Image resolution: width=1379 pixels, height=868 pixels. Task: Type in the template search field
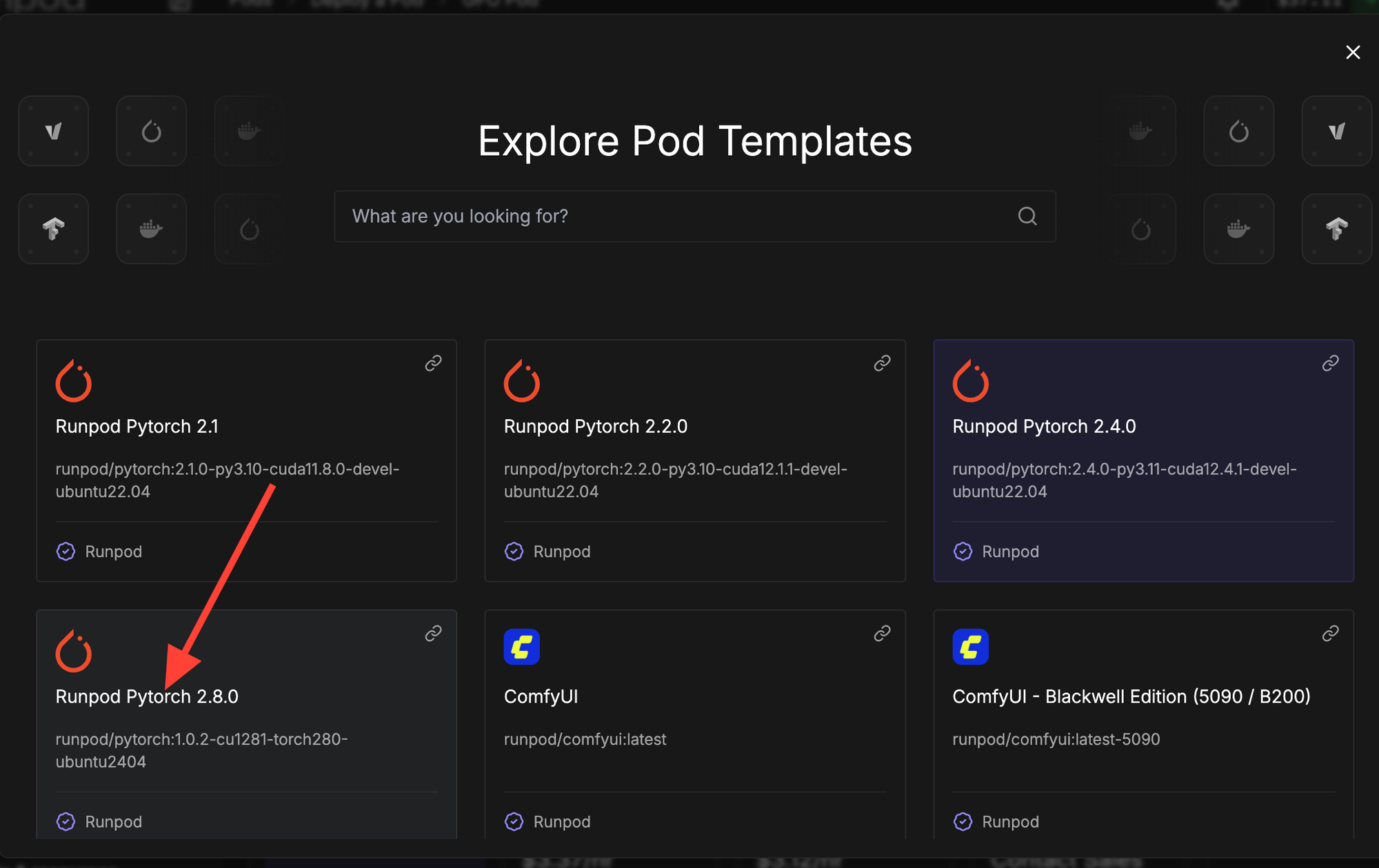click(676, 216)
